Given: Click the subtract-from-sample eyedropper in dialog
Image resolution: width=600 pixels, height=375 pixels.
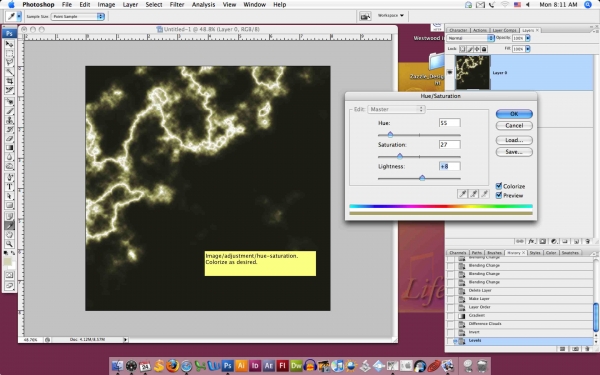Looking at the screenshot, I should (x=484, y=194).
